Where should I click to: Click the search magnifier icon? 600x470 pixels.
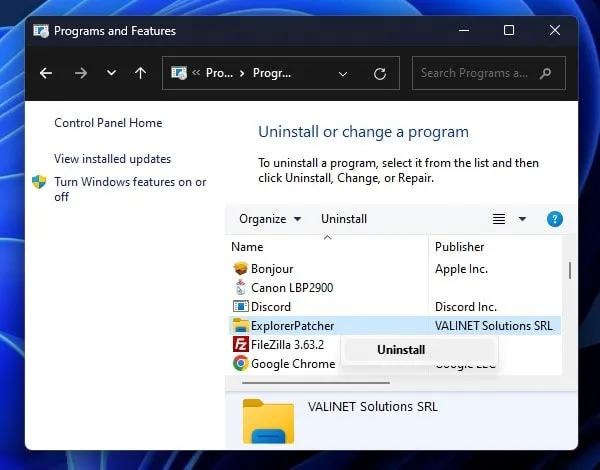tap(545, 73)
